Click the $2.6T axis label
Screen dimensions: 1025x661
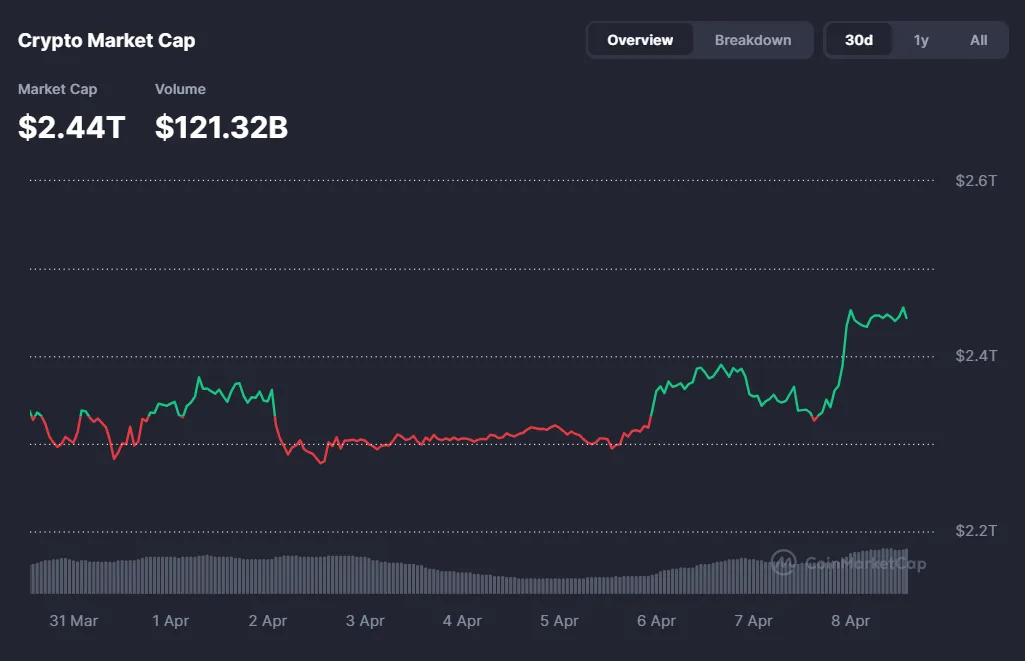pyautogui.click(x=974, y=181)
